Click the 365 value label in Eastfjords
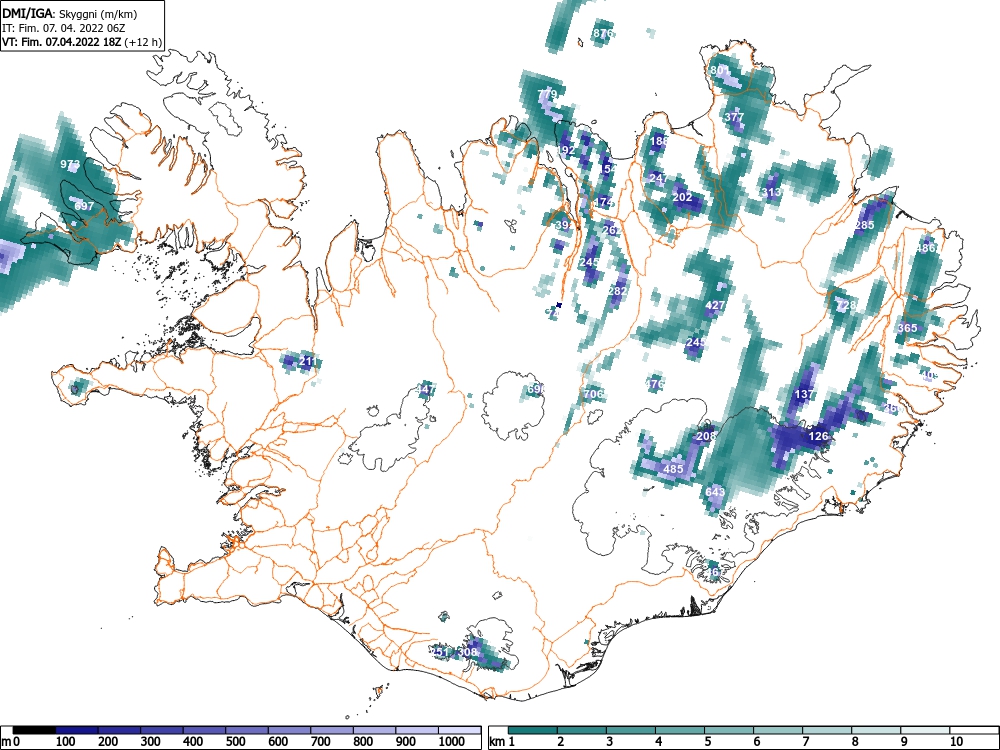 tap(907, 328)
